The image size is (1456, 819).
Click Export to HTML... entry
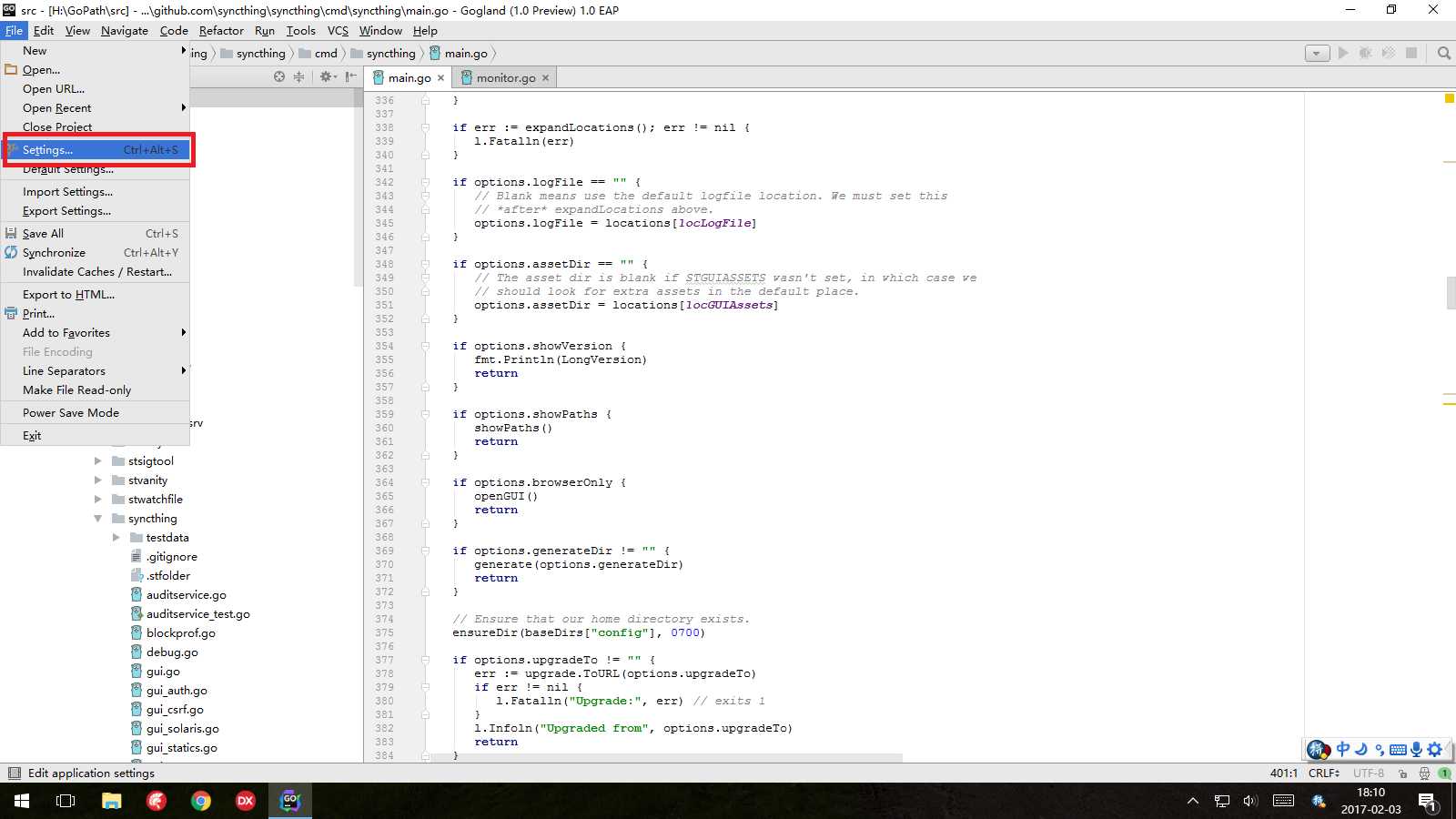(x=95, y=295)
